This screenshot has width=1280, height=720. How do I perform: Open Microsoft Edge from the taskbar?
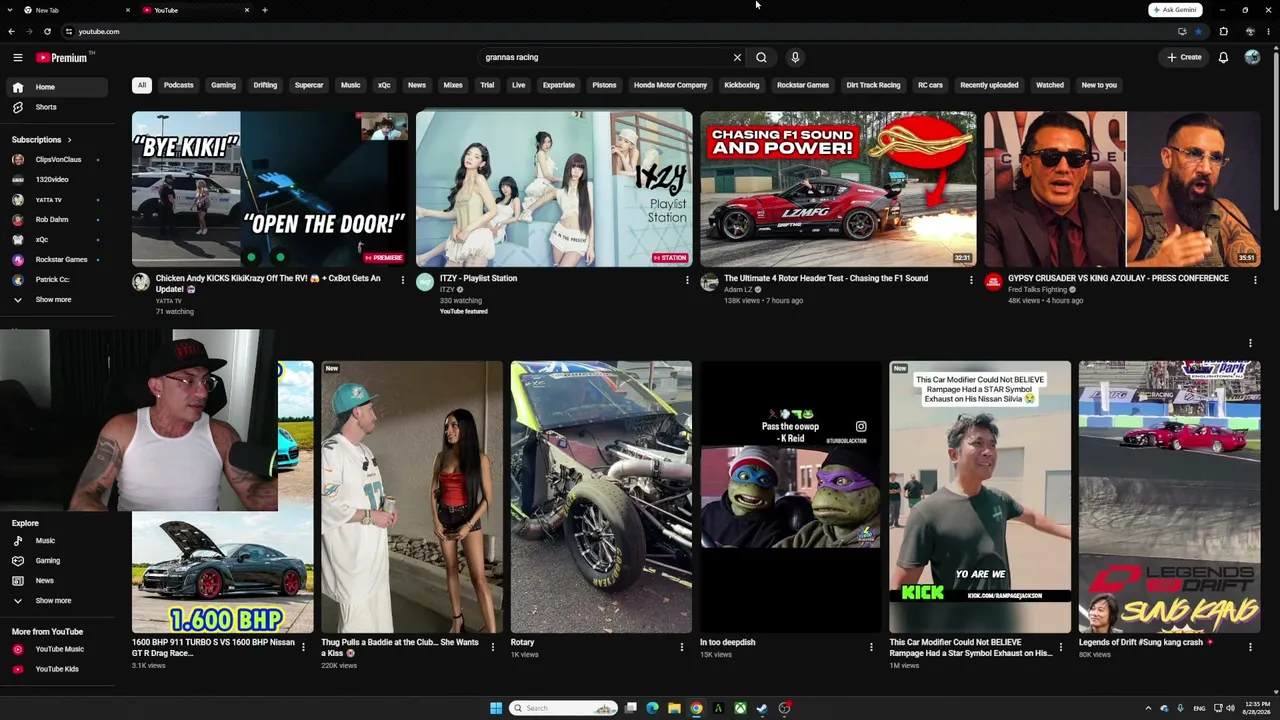pos(652,708)
